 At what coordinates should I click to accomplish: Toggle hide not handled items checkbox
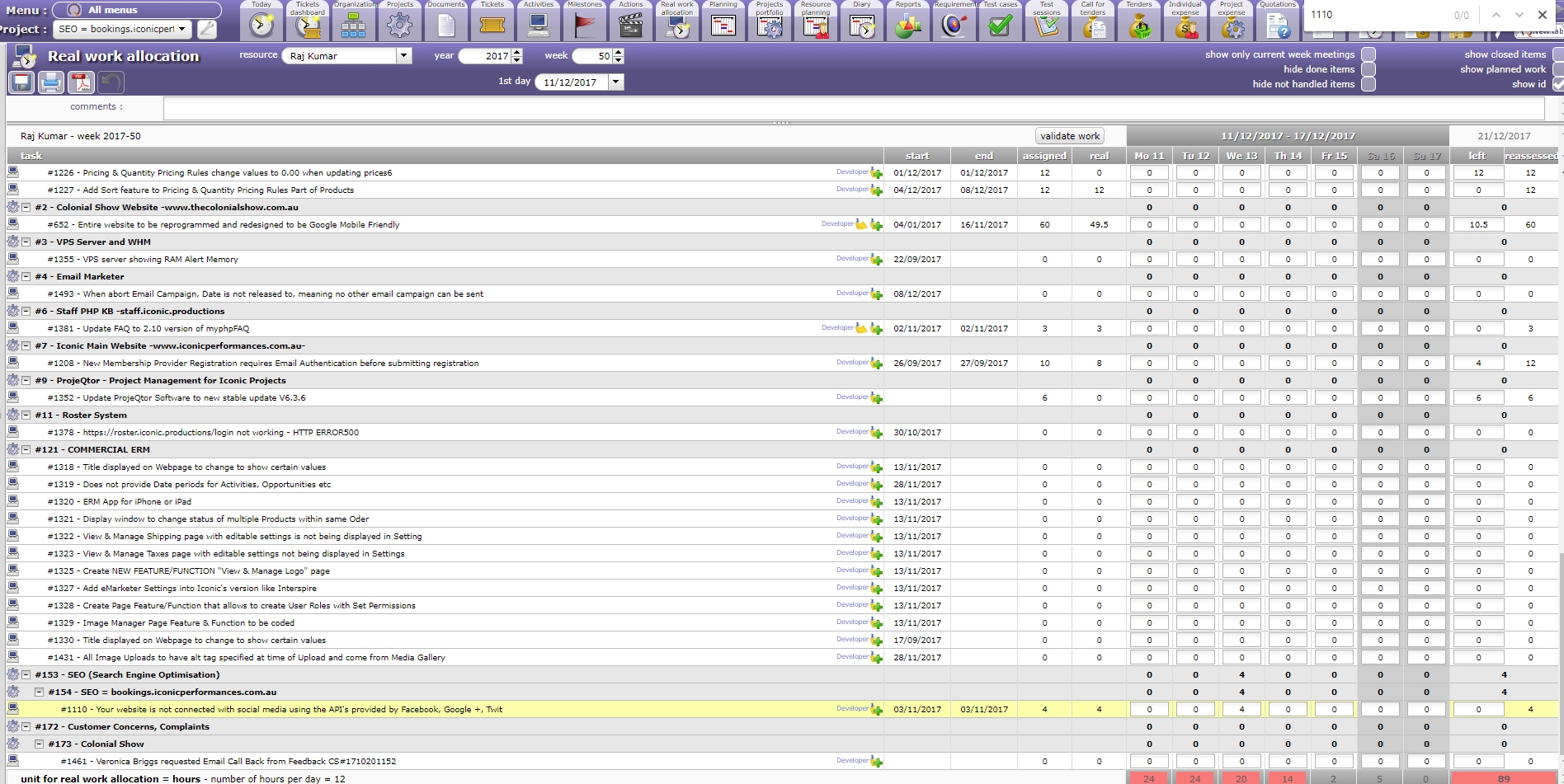[x=1368, y=84]
